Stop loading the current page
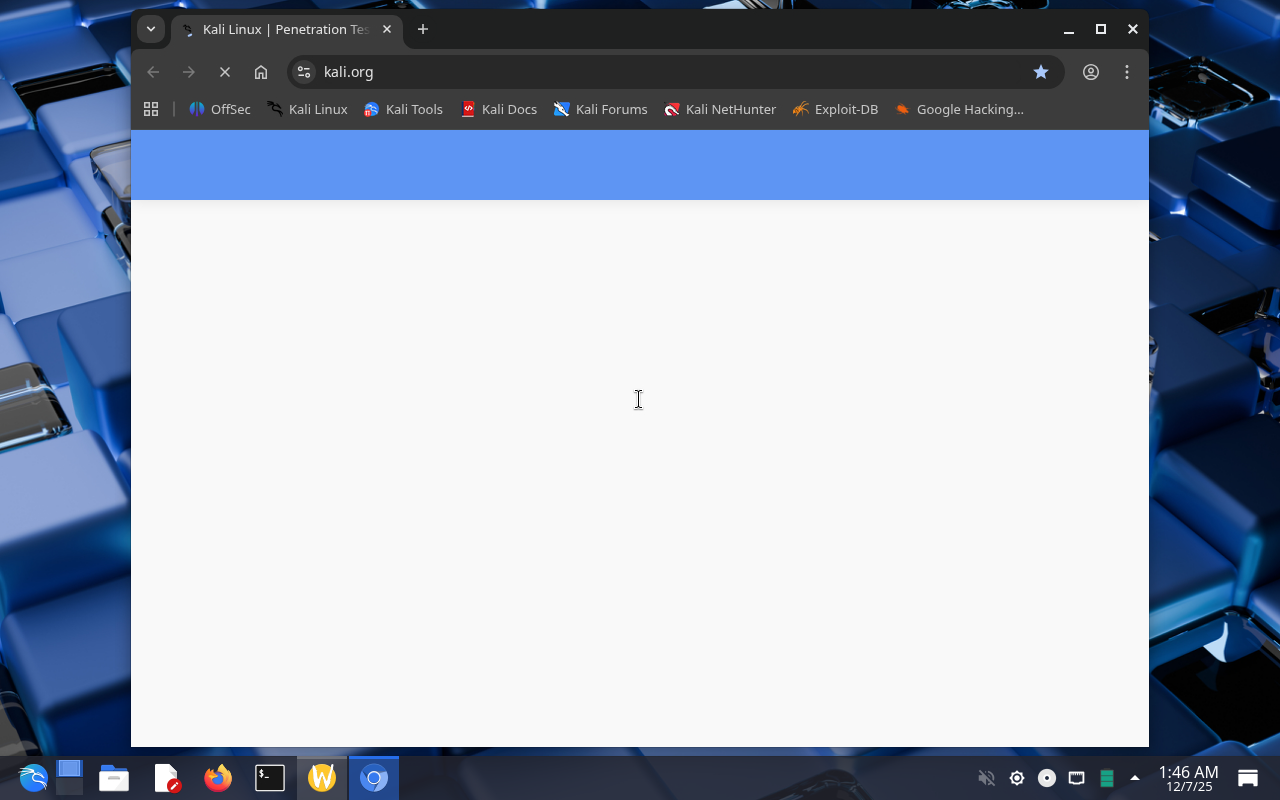The height and width of the screenshot is (800, 1280). coord(225,72)
